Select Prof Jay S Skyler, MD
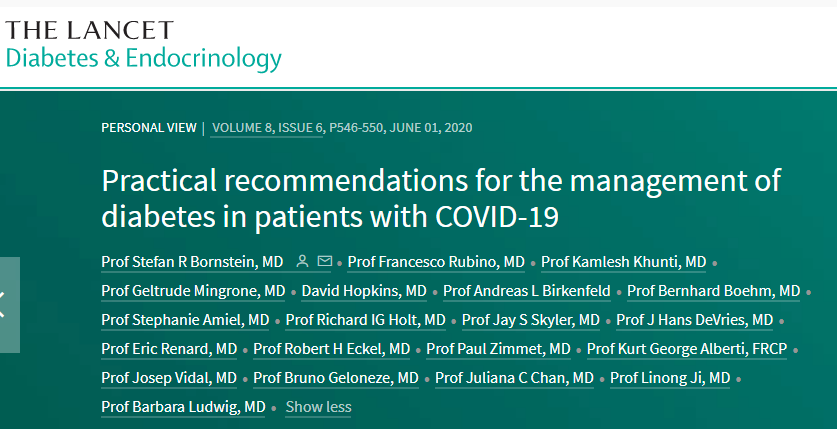Screen dimensions: 837x429 [531, 320]
